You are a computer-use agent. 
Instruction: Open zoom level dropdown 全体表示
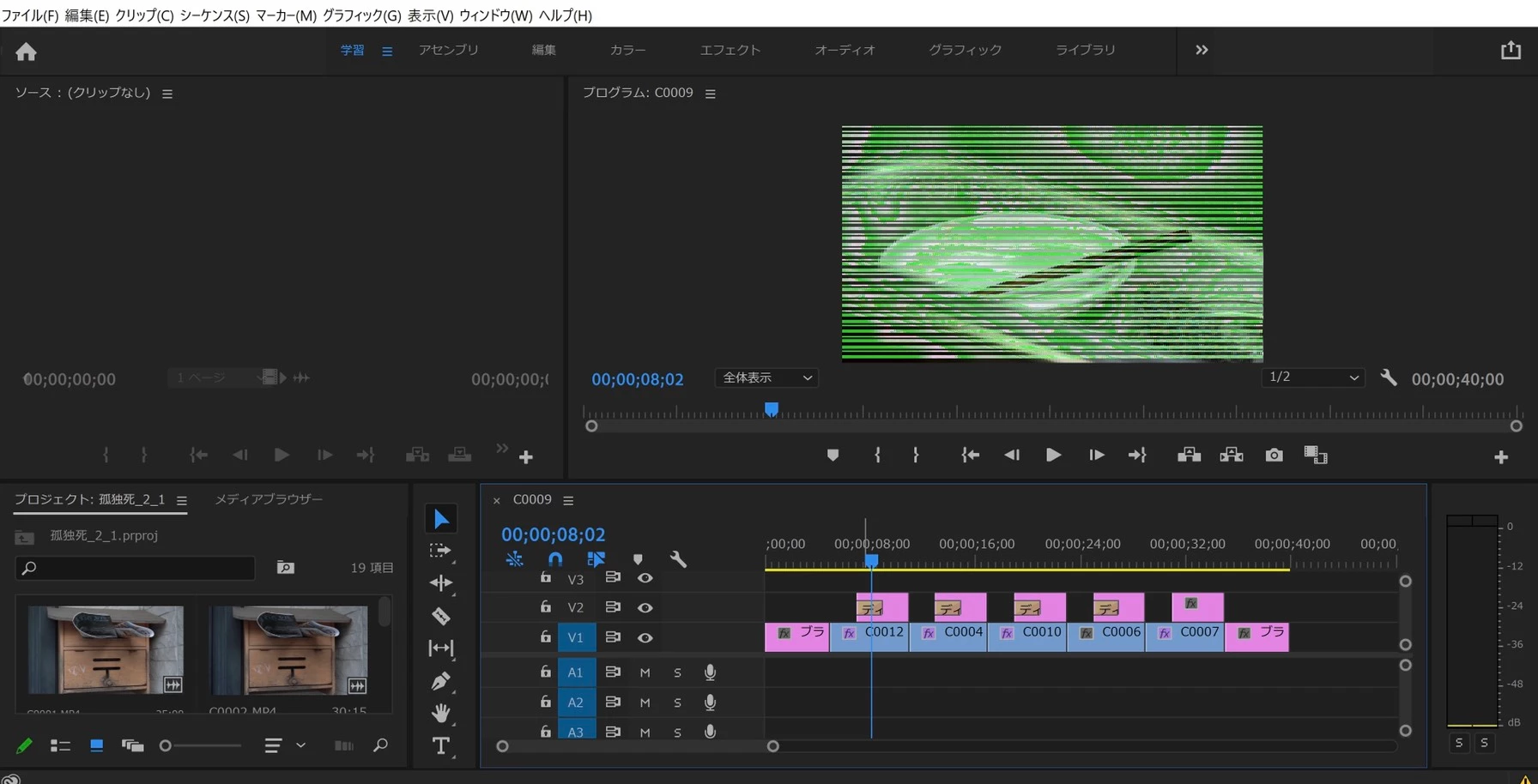point(766,377)
